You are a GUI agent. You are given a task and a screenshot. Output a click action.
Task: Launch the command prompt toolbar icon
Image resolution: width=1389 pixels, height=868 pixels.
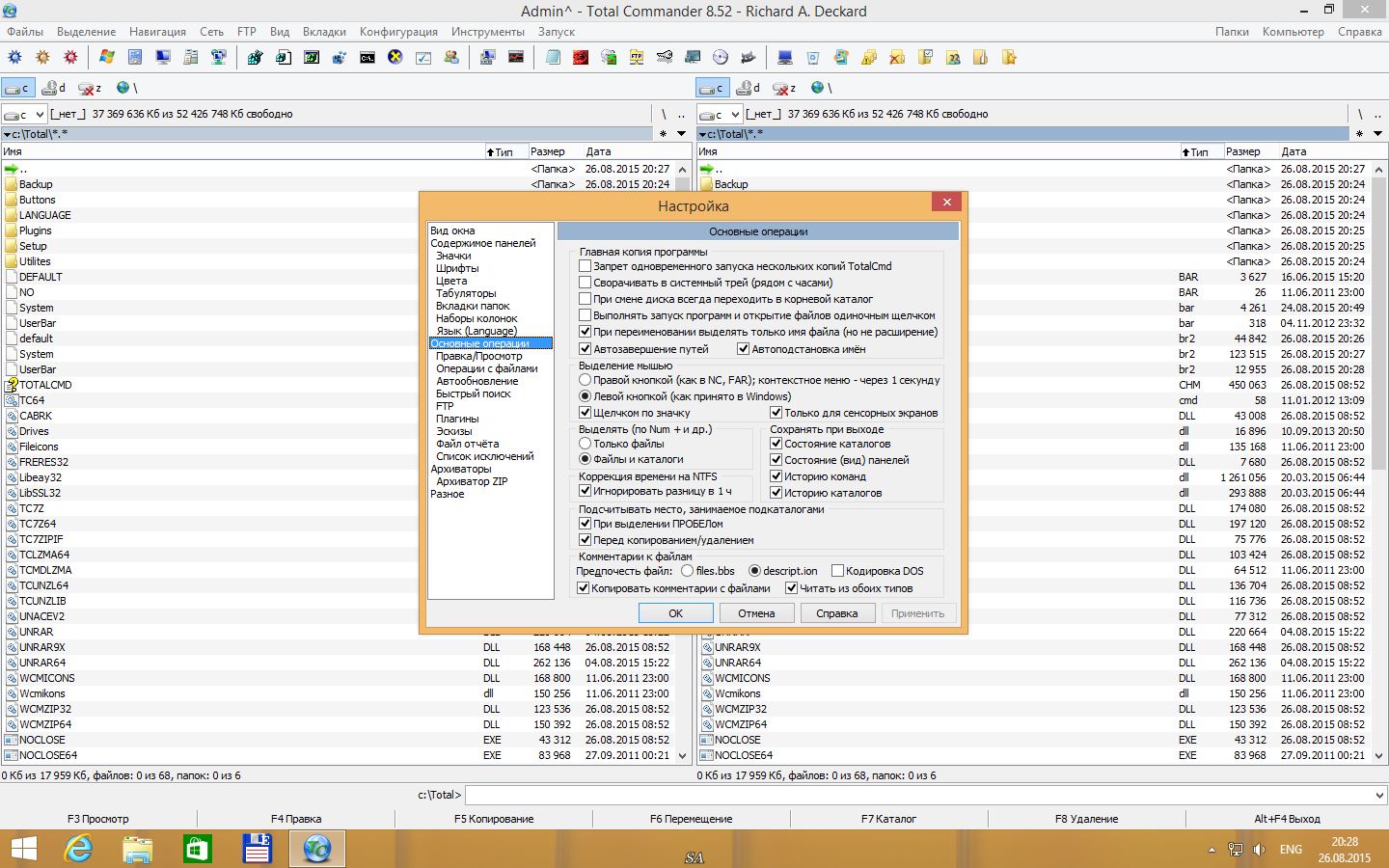coord(367,58)
